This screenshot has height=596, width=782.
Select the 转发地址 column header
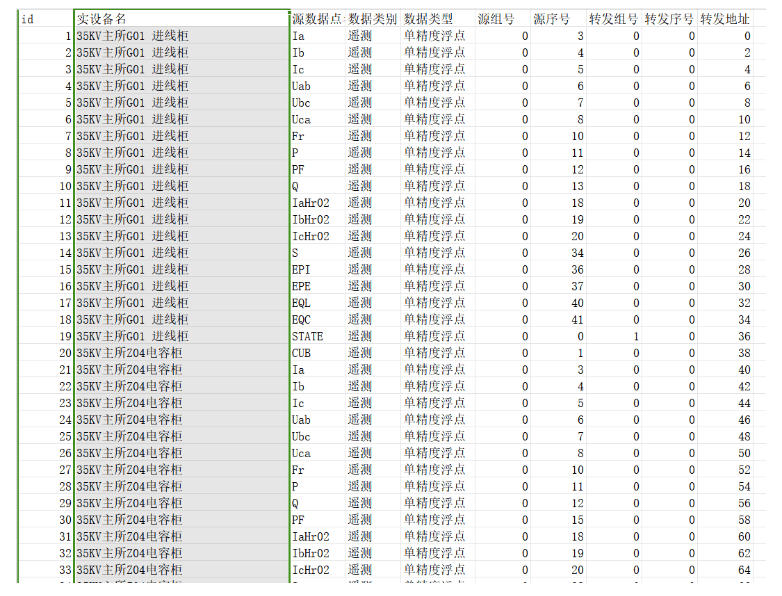click(x=725, y=19)
